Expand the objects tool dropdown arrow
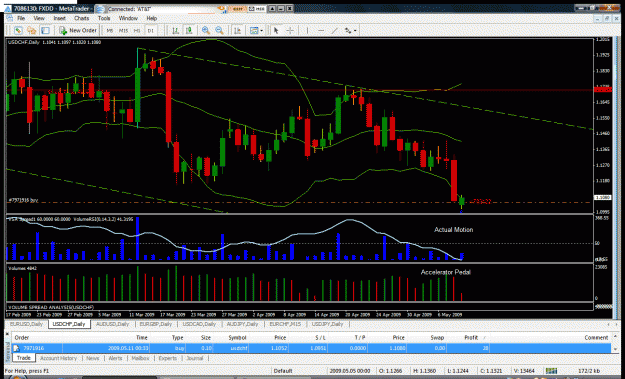This screenshot has height=379, width=625. (x=355, y=30)
